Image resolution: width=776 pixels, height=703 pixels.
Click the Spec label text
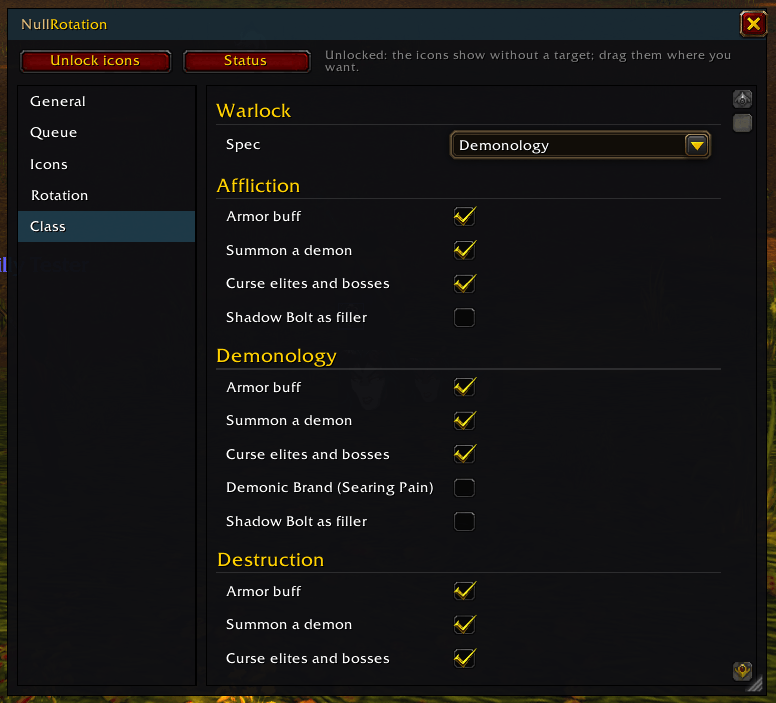tap(243, 145)
